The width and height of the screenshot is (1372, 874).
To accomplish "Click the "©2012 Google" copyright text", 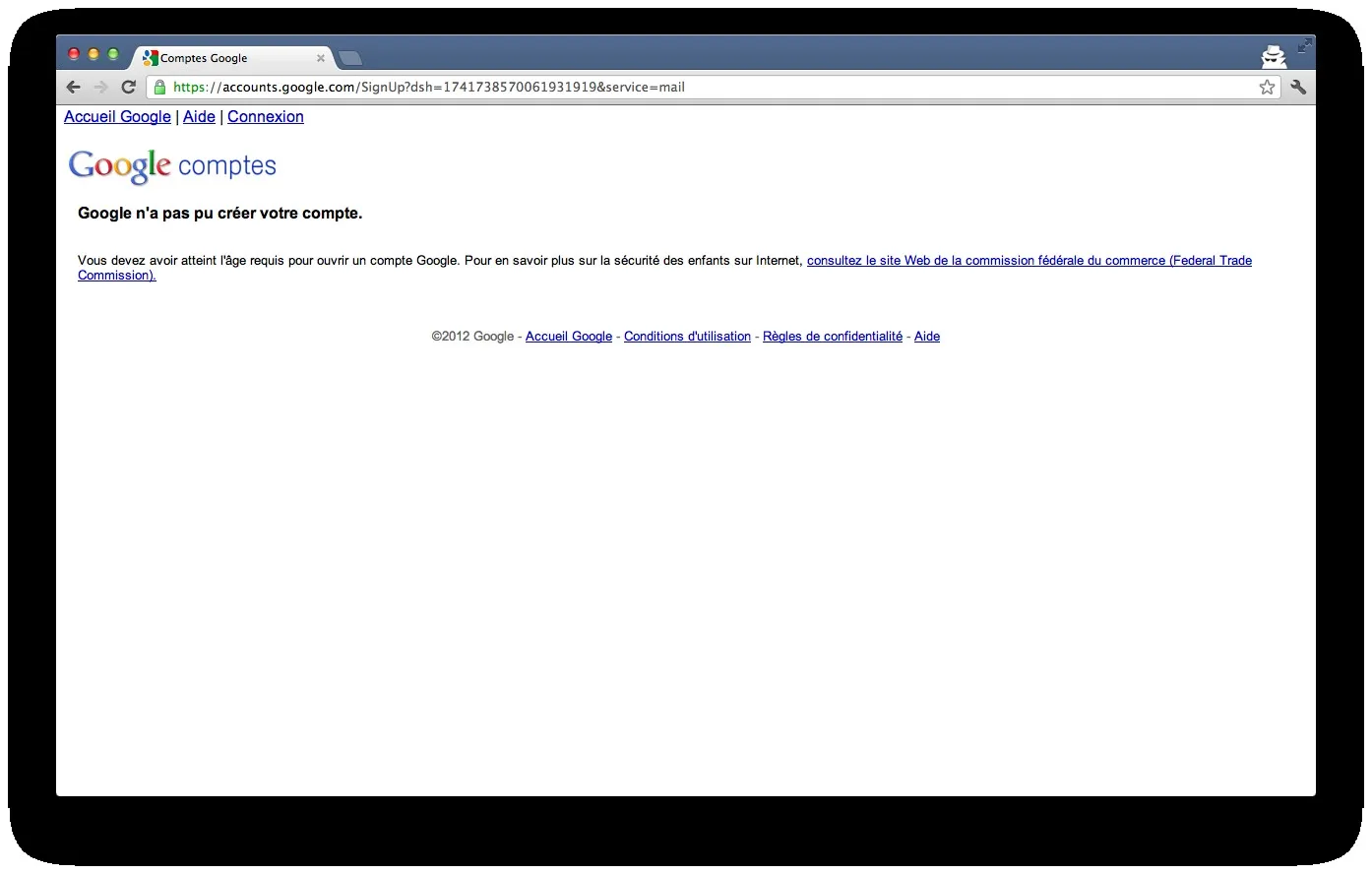I will coord(472,337).
